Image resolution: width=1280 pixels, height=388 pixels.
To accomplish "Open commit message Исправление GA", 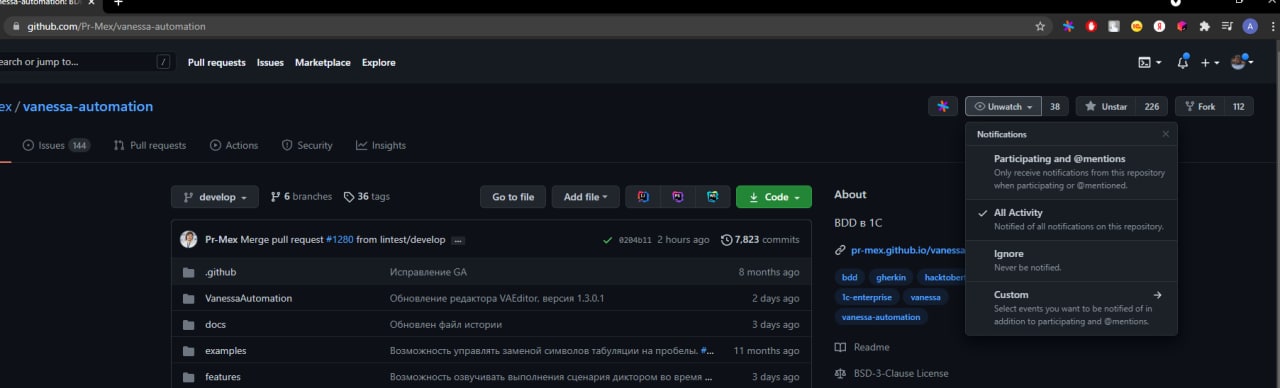I will pos(428,272).
